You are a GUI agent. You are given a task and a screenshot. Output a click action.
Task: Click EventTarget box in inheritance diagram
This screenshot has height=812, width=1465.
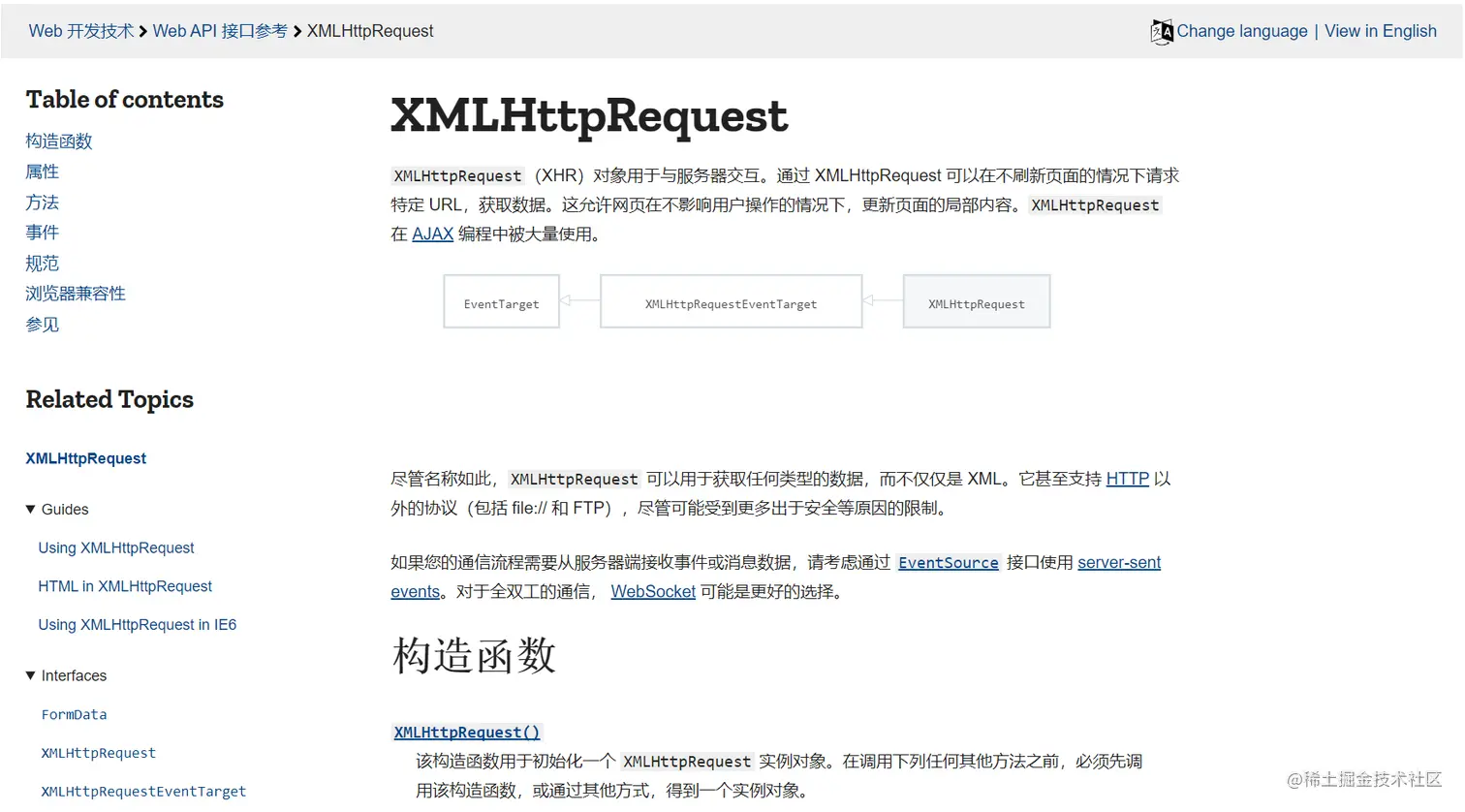501,301
